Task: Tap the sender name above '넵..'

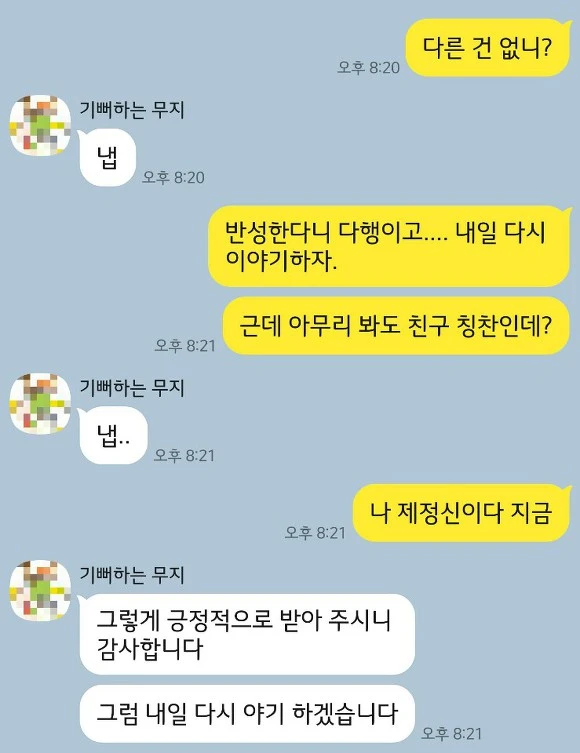Action: click(x=132, y=388)
